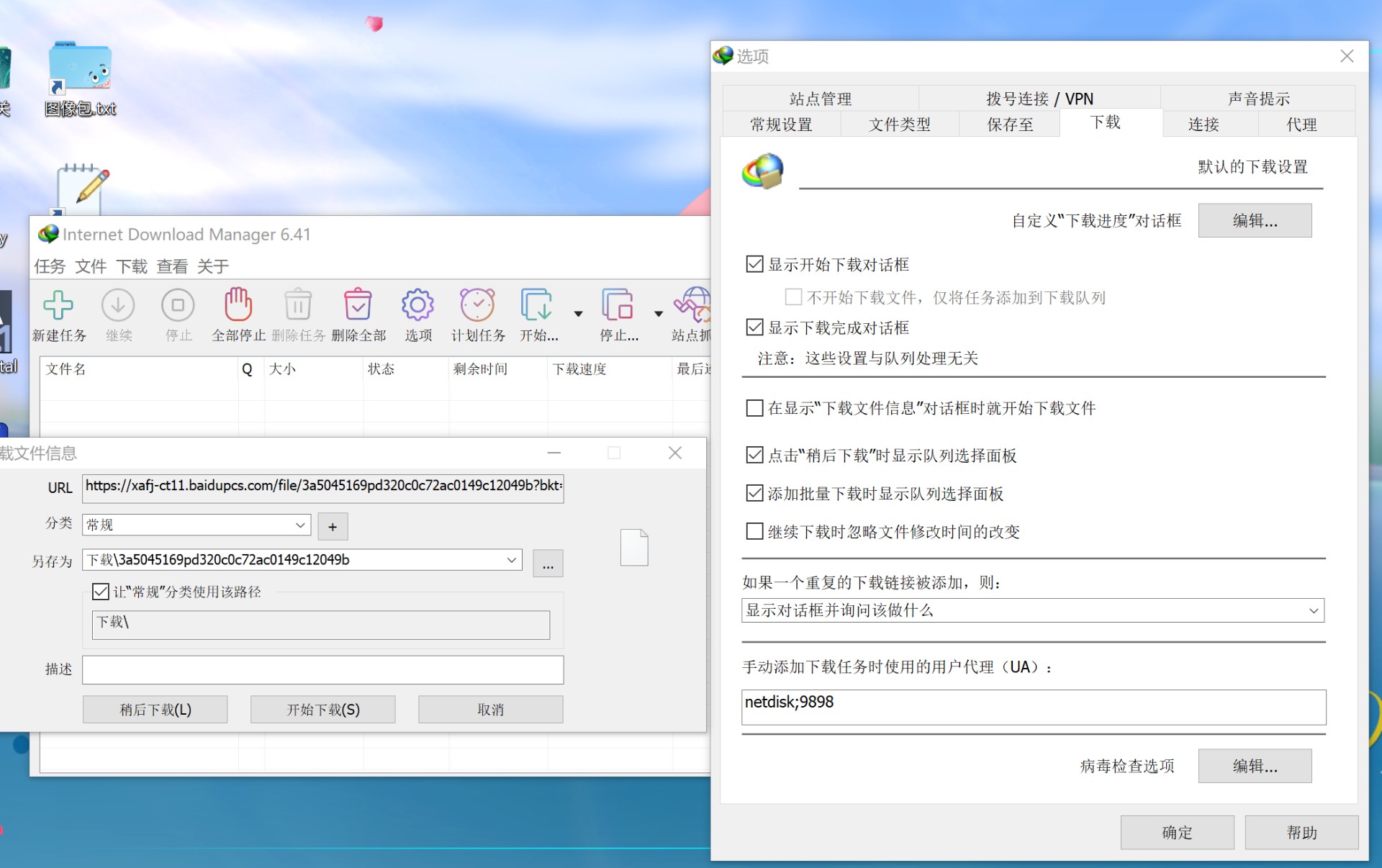Click the file type icon in download info dialog
The image size is (1382, 868).
[634, 548]
